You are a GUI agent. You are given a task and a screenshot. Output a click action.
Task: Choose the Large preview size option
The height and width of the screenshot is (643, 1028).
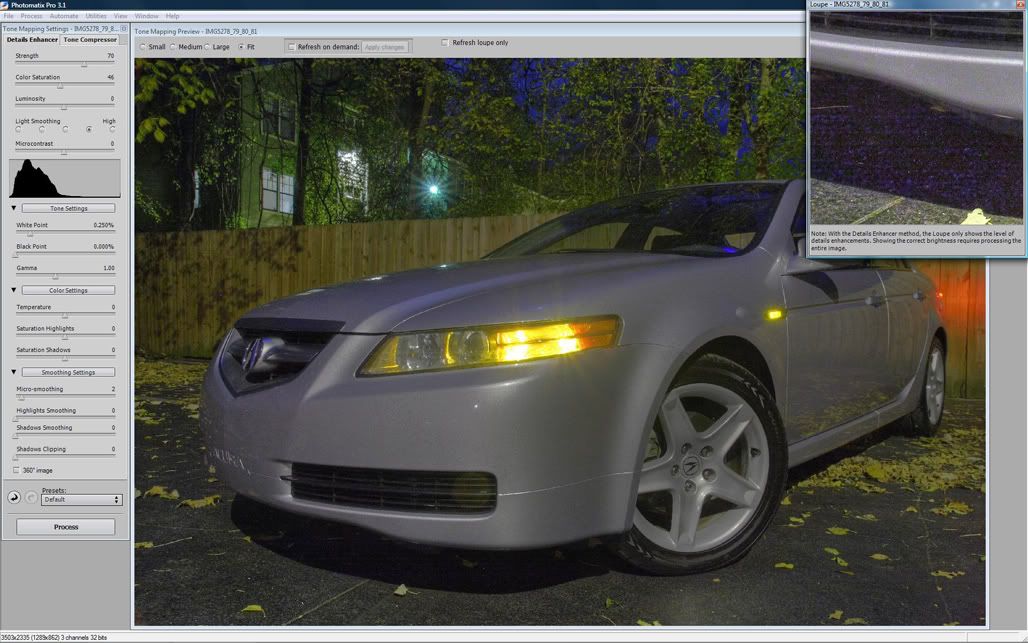click(x=207, y=47)
